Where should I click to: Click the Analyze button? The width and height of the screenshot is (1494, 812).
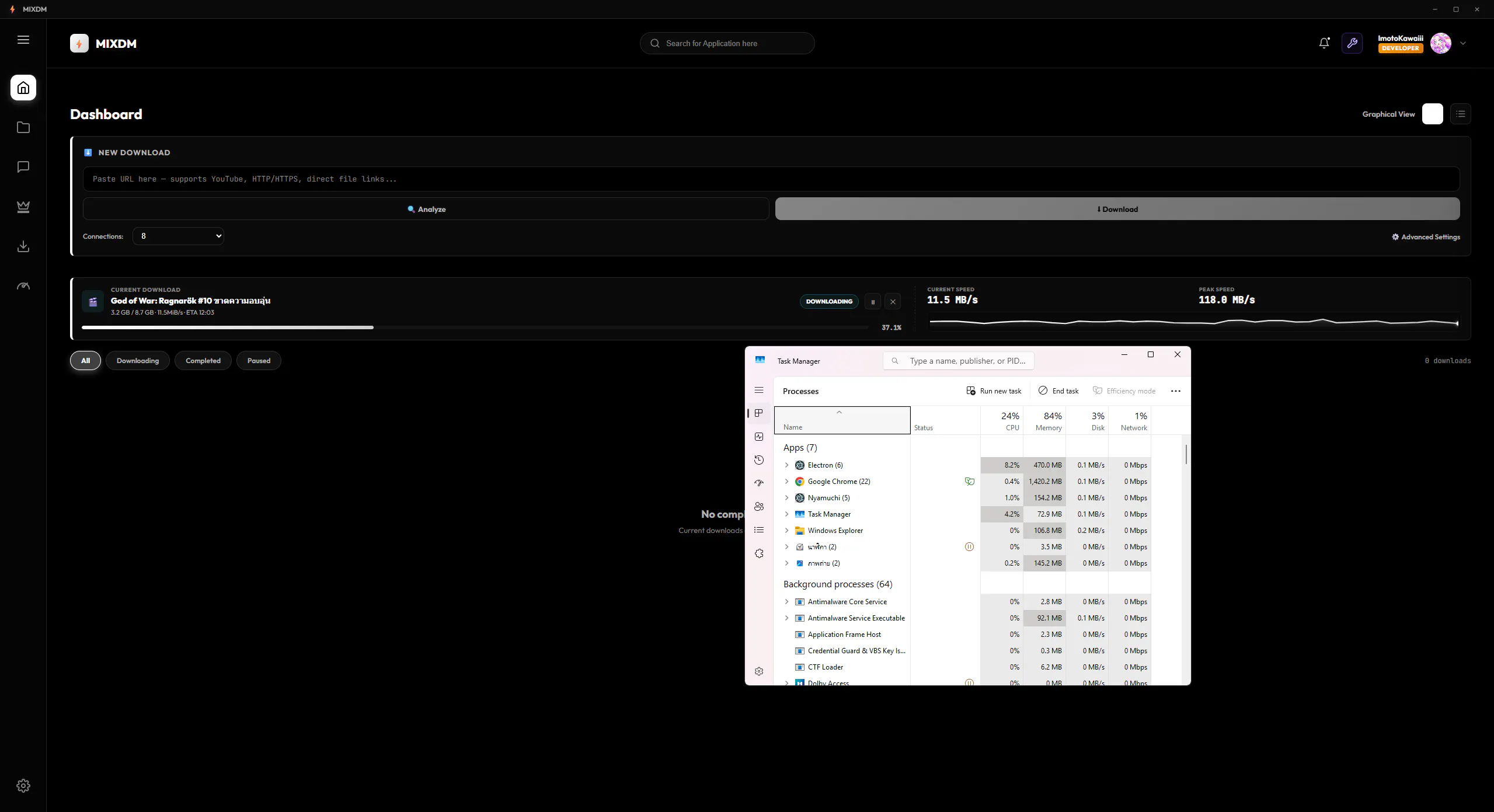point(426,209)
